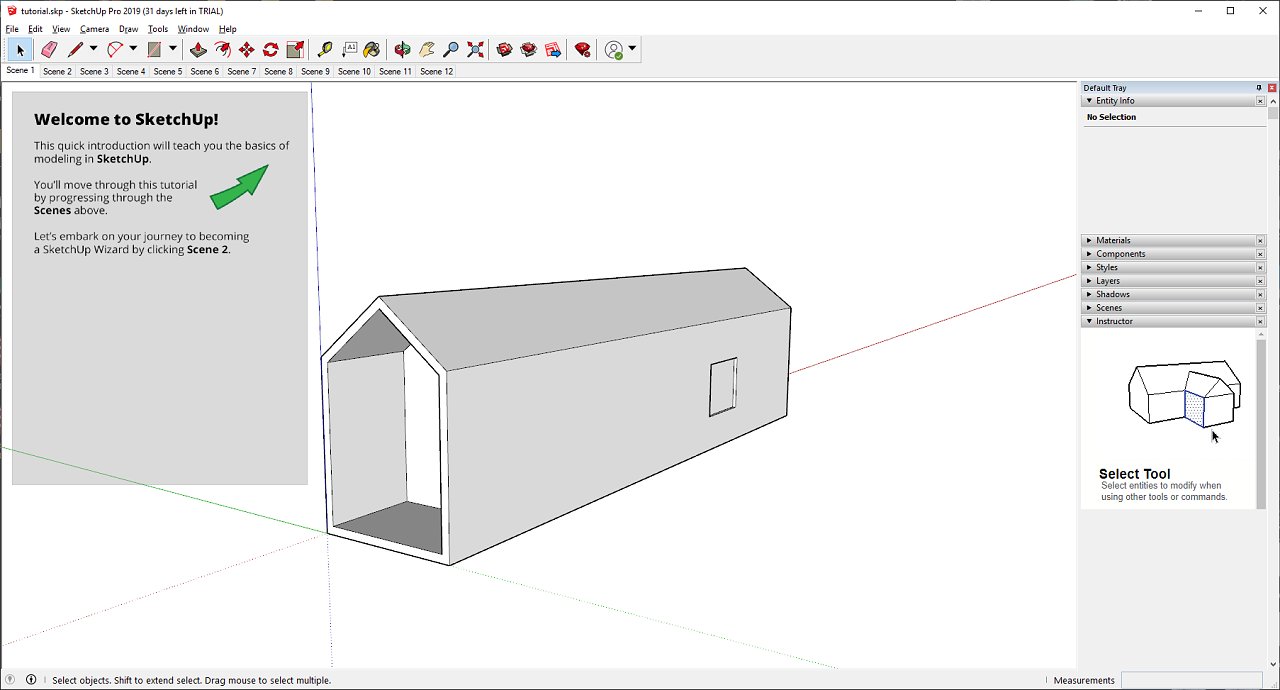Pin the Default Tray with auto-hide toggle
1280x690 pixels.
[x=1259, y=88]
